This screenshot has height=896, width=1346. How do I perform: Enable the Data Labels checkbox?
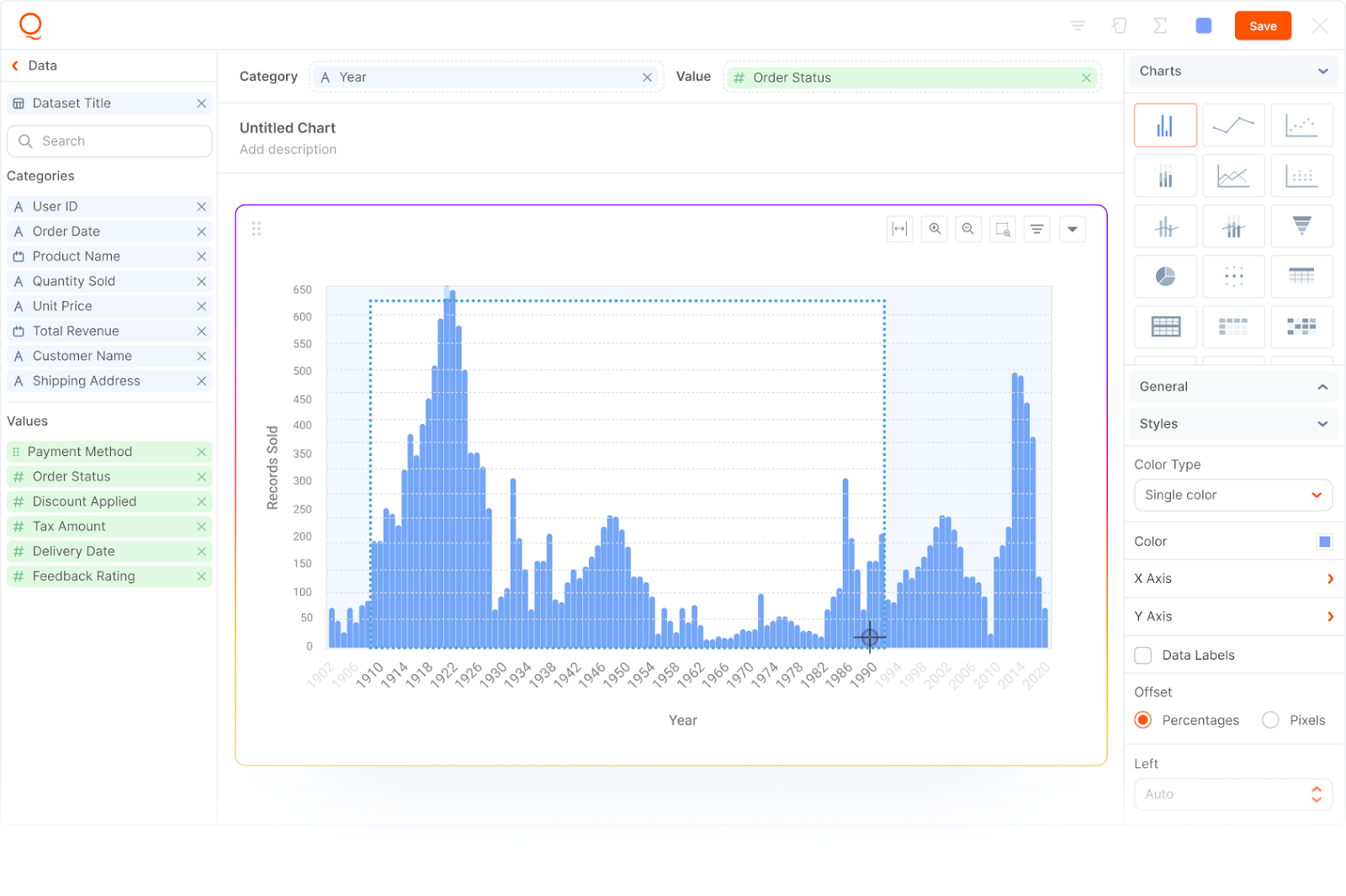pos(1143,655)
